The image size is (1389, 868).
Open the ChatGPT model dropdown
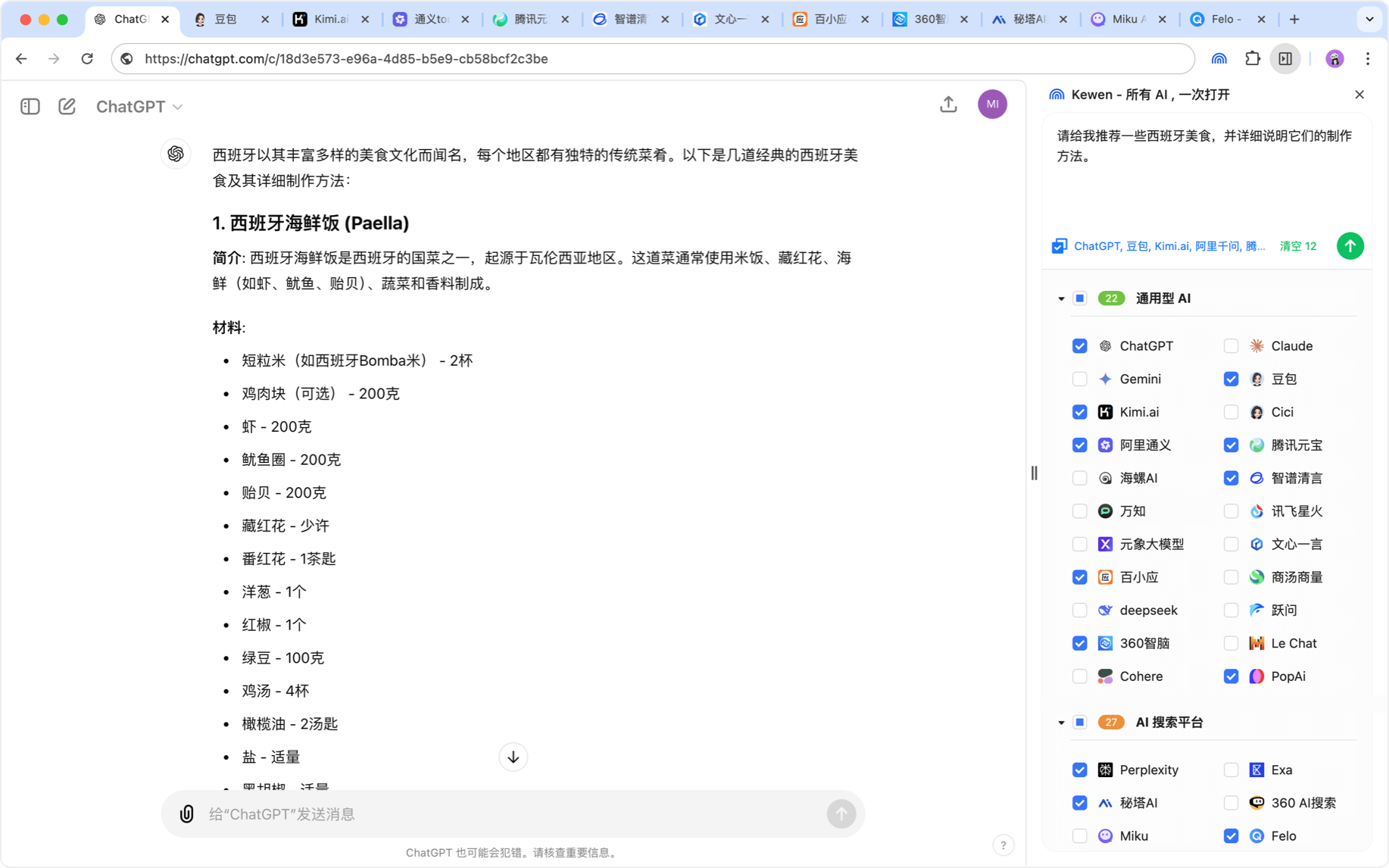tap(139, 106)
